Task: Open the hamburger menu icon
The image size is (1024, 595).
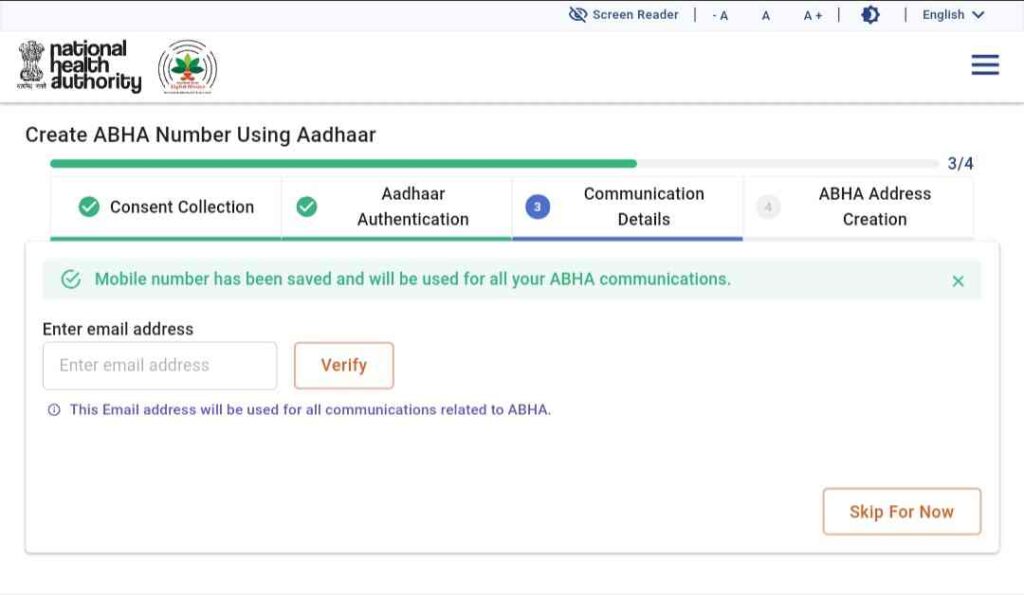Action: 985,65
